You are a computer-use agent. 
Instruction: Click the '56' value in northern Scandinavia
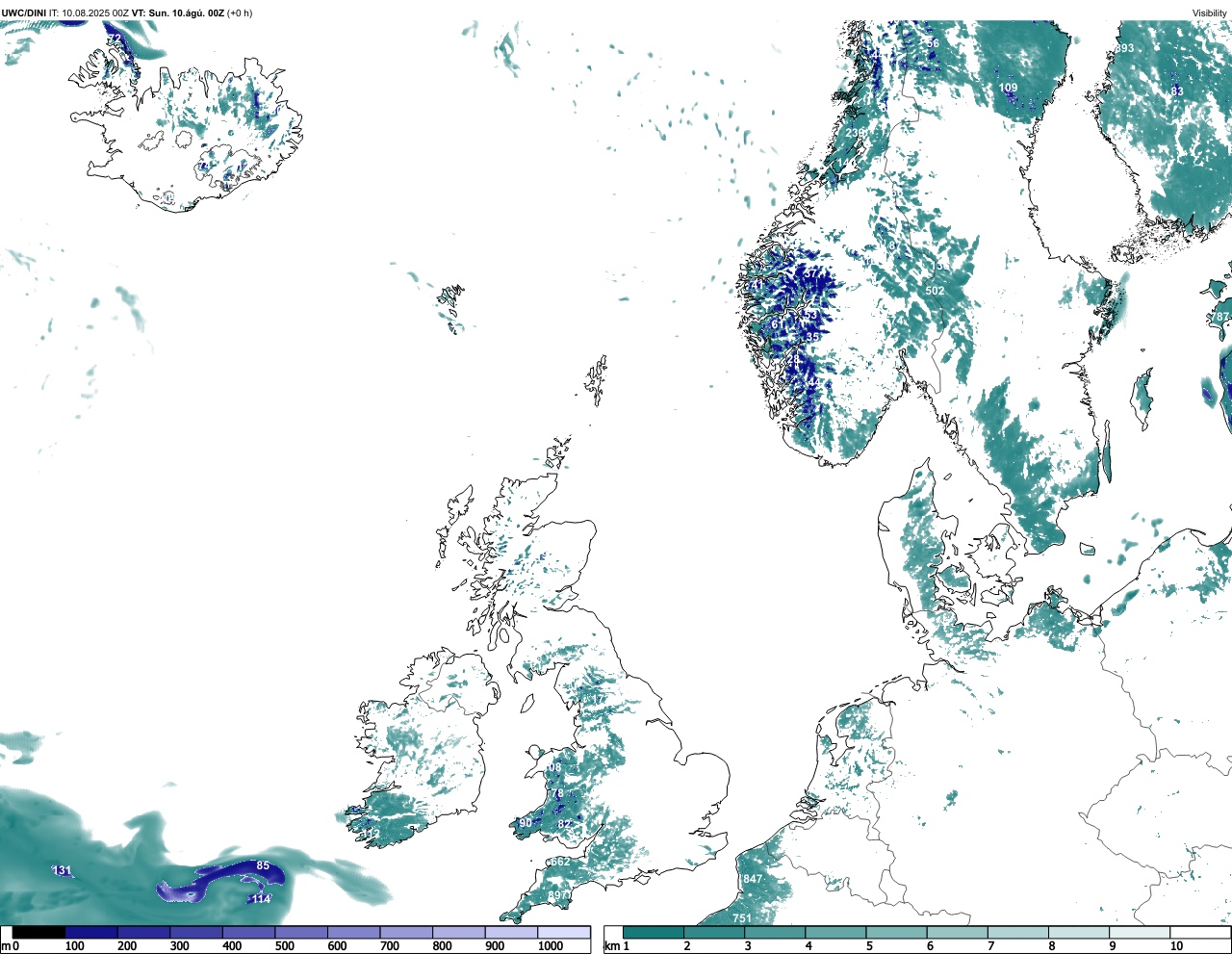933,43
